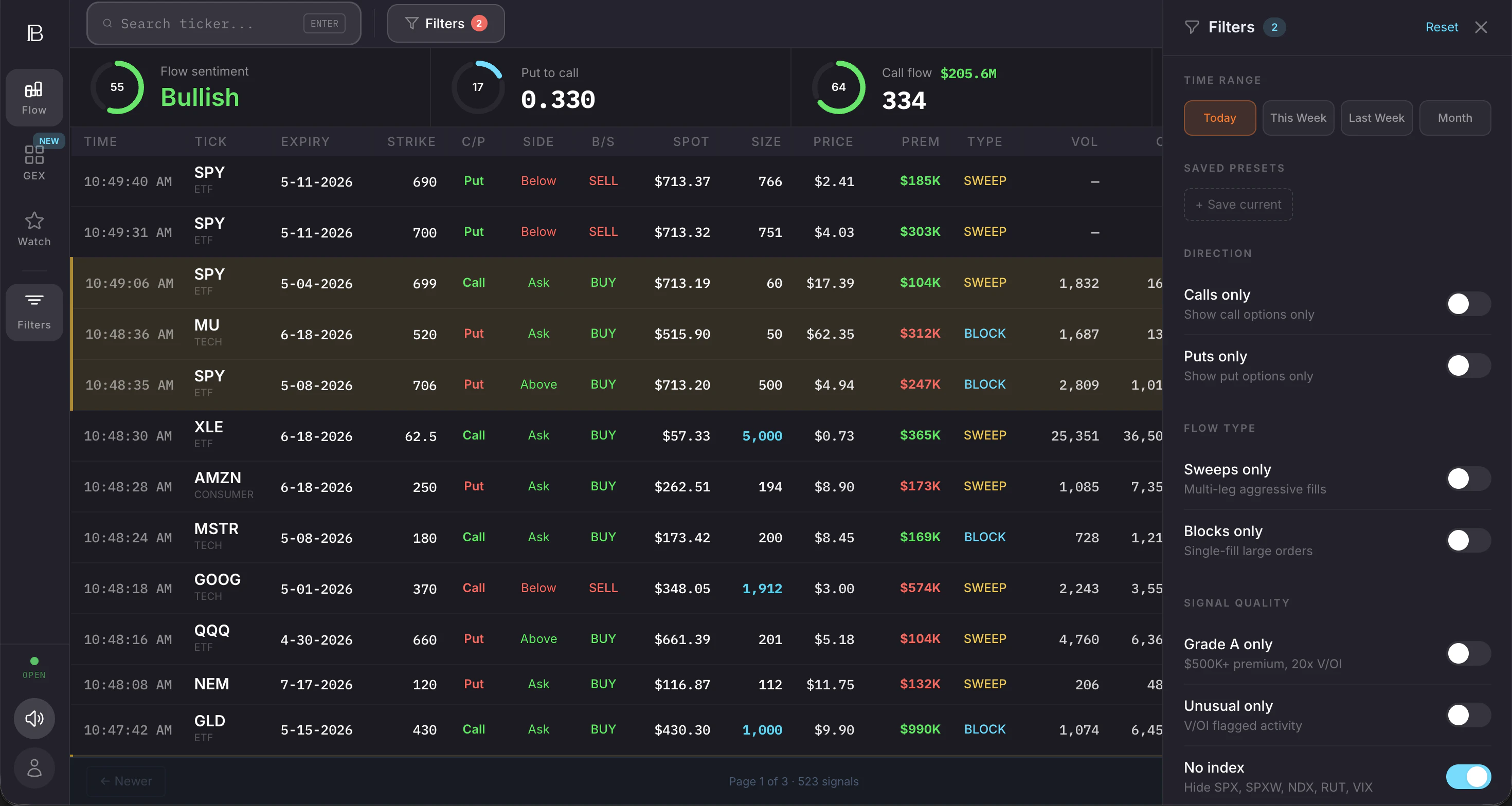Image resolution: width=1512 pixels, height=806 pixels.
Task: Sort by the TICK column header
Action: [211, 141]
